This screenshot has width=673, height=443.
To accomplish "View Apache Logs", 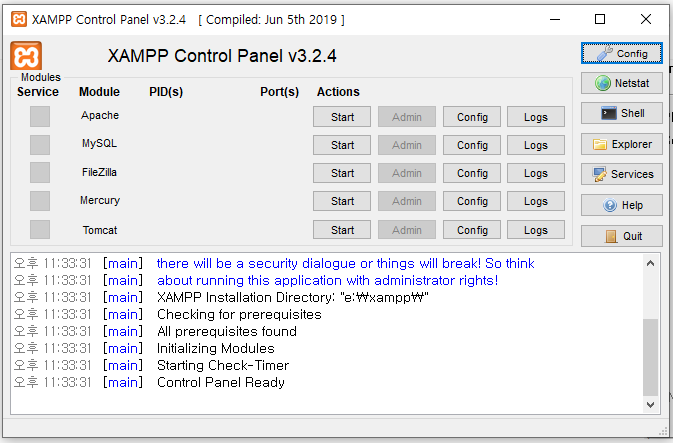I will pos(536,117).
